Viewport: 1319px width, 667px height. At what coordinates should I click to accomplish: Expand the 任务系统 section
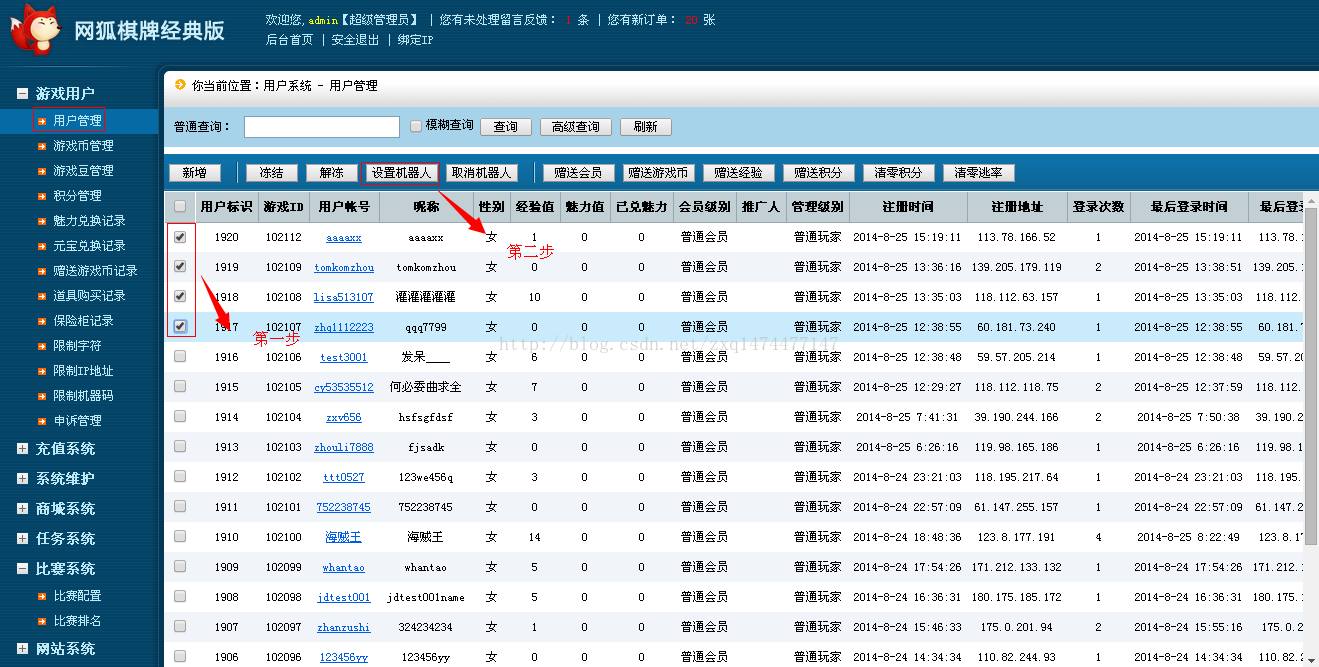(22, 539)
